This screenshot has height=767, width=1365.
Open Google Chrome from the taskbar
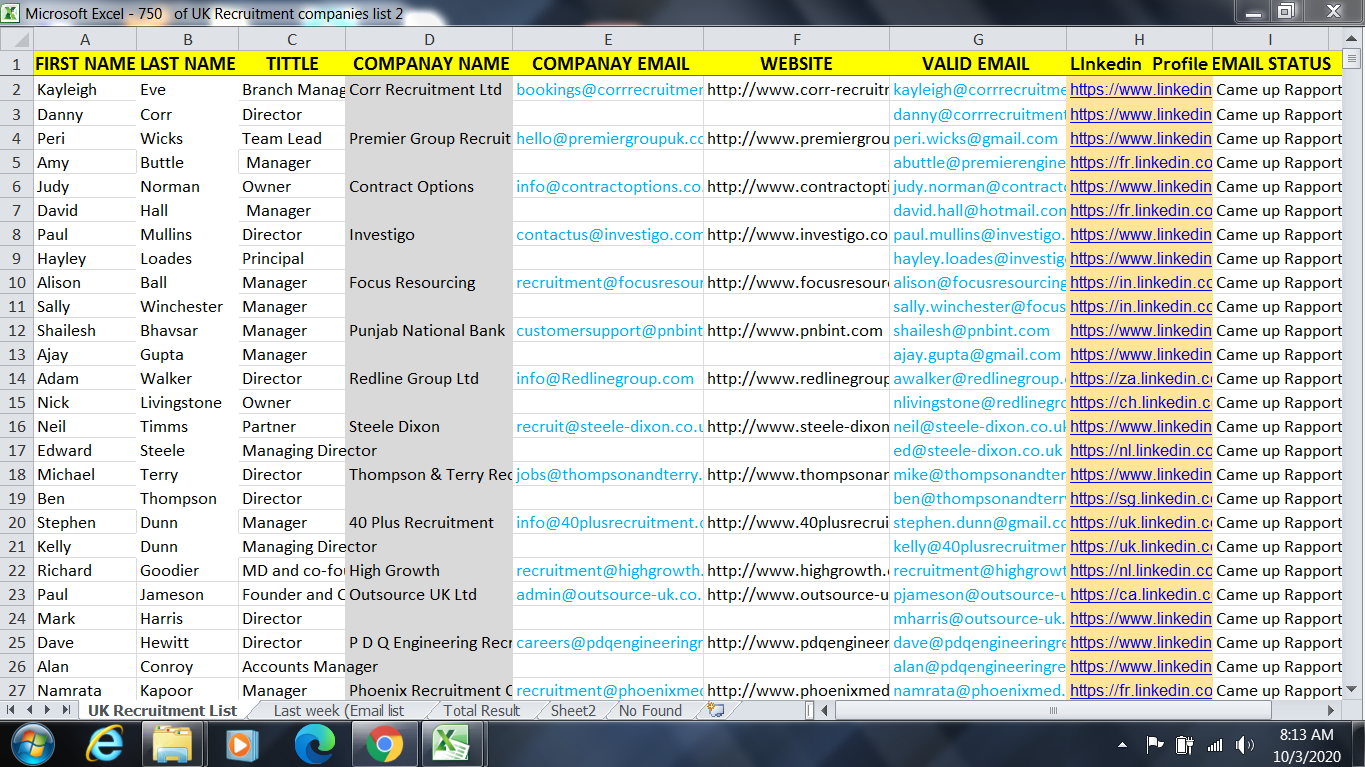pyautogui.click(x=384, y=744)
